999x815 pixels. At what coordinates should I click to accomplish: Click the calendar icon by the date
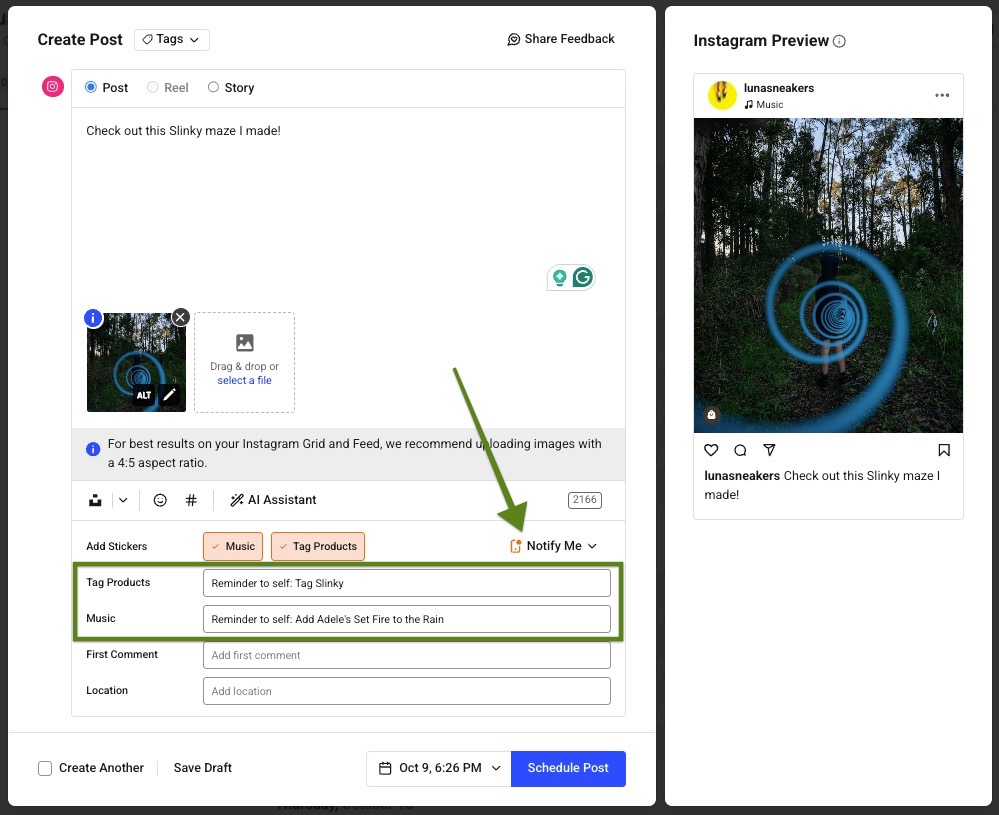point(385,768)
